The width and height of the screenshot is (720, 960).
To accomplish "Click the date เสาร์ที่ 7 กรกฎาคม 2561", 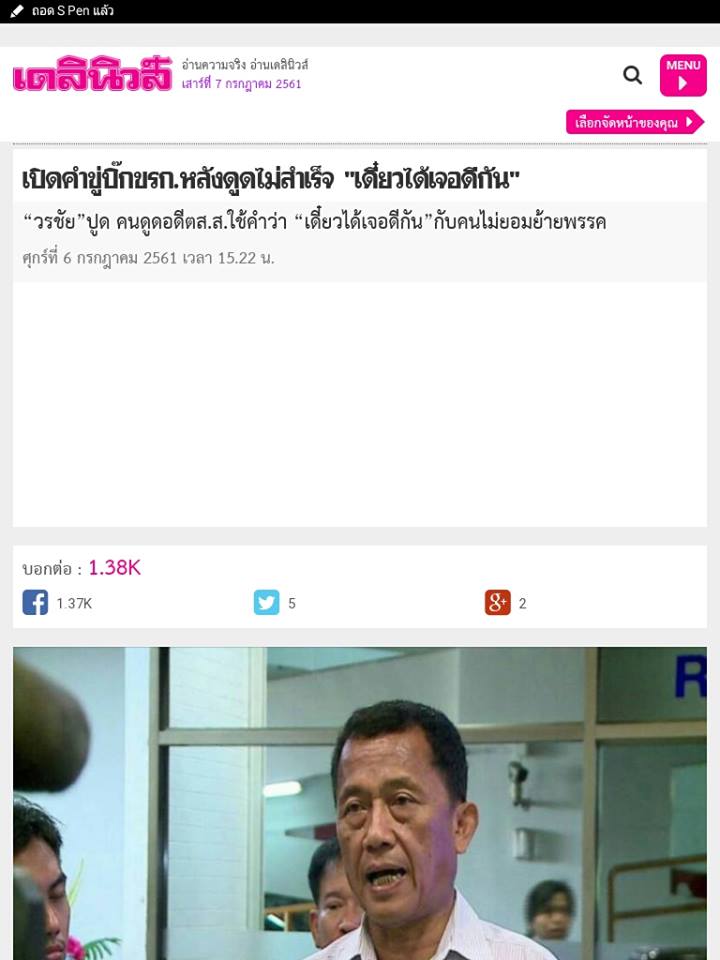I will (241, 84).
